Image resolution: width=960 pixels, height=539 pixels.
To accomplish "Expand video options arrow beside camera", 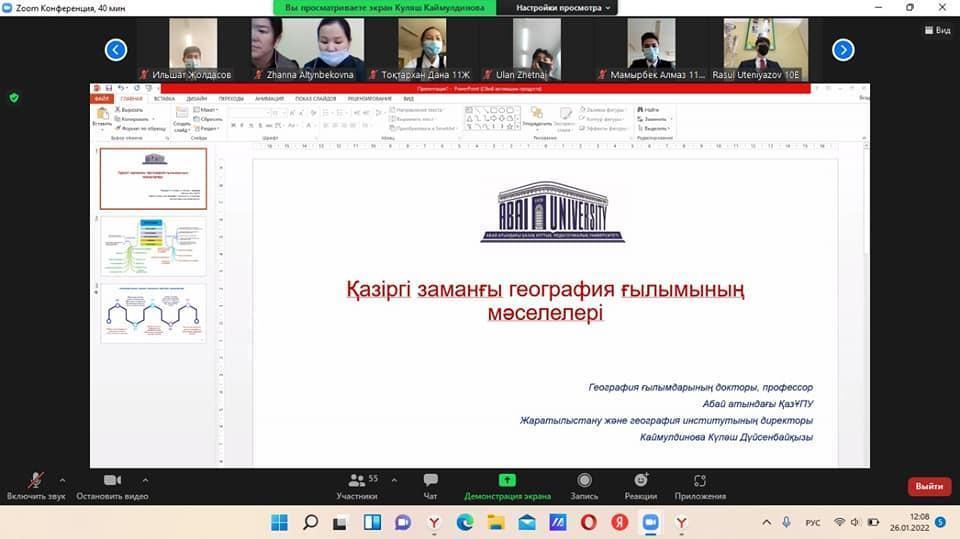I will [145, 480].
